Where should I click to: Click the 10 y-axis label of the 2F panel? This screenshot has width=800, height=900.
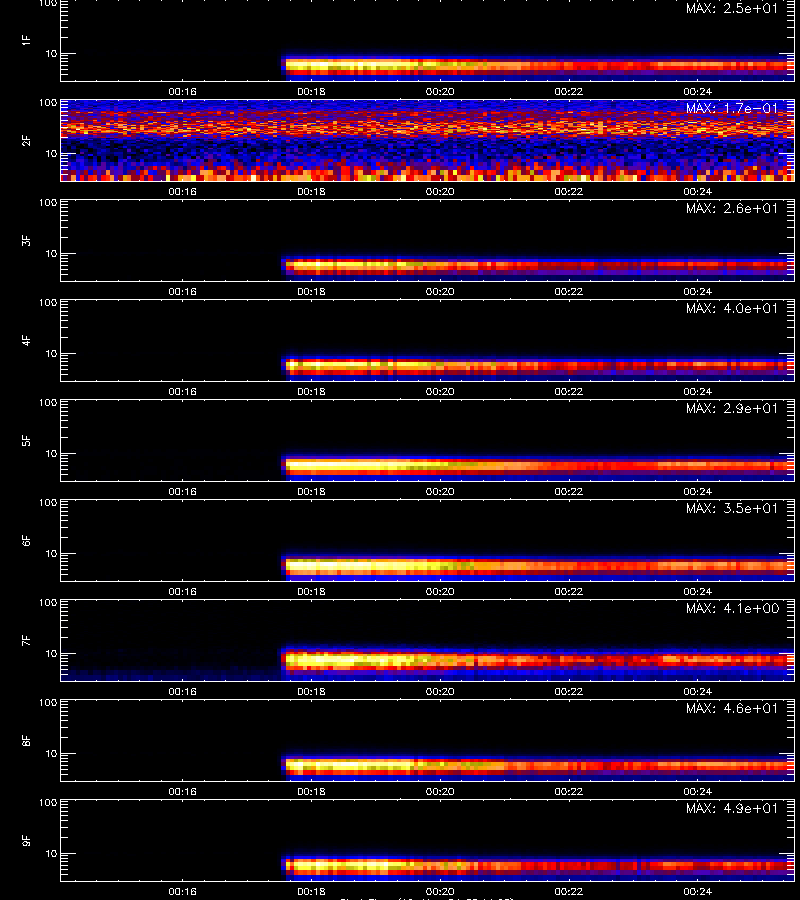51,153
